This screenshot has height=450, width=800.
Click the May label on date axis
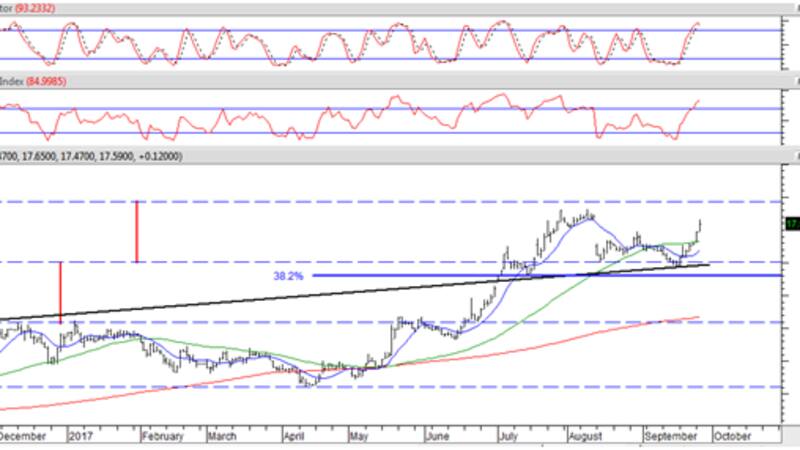click(359, 437)
